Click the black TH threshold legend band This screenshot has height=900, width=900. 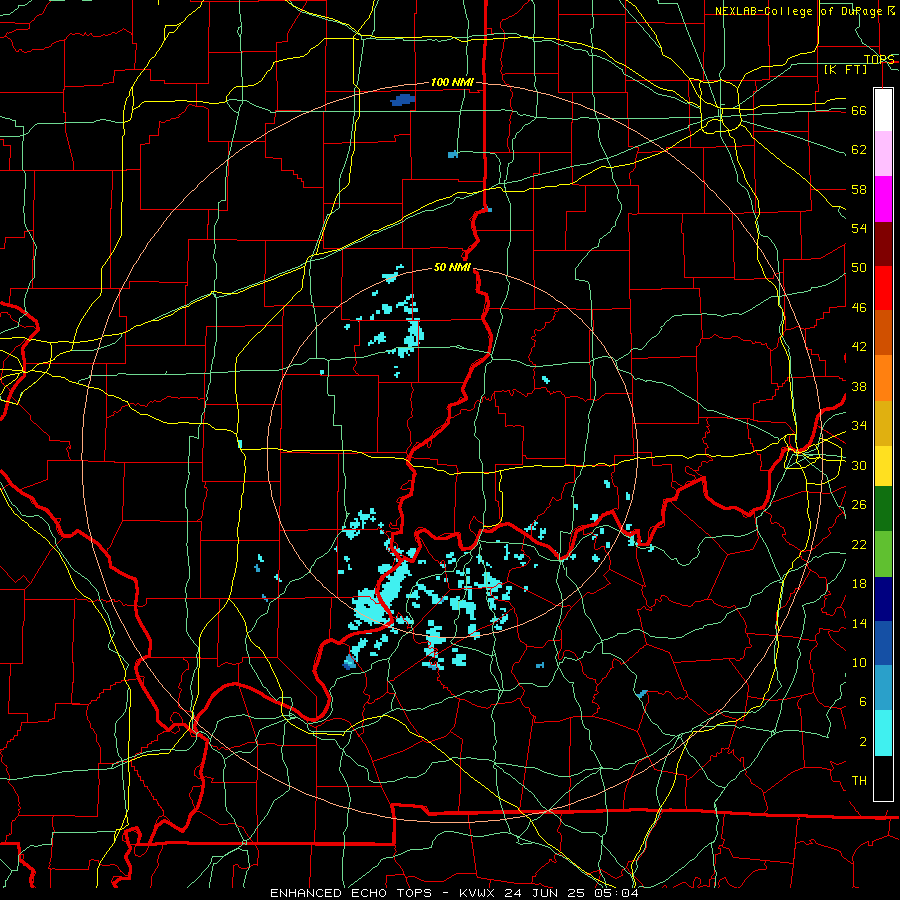(x=883, y=778)
